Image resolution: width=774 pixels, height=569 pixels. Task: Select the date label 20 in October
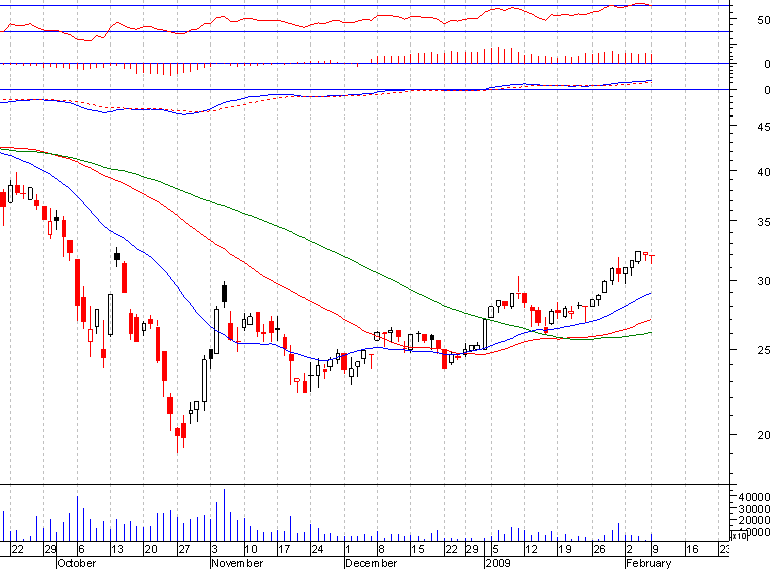[151, 549]
